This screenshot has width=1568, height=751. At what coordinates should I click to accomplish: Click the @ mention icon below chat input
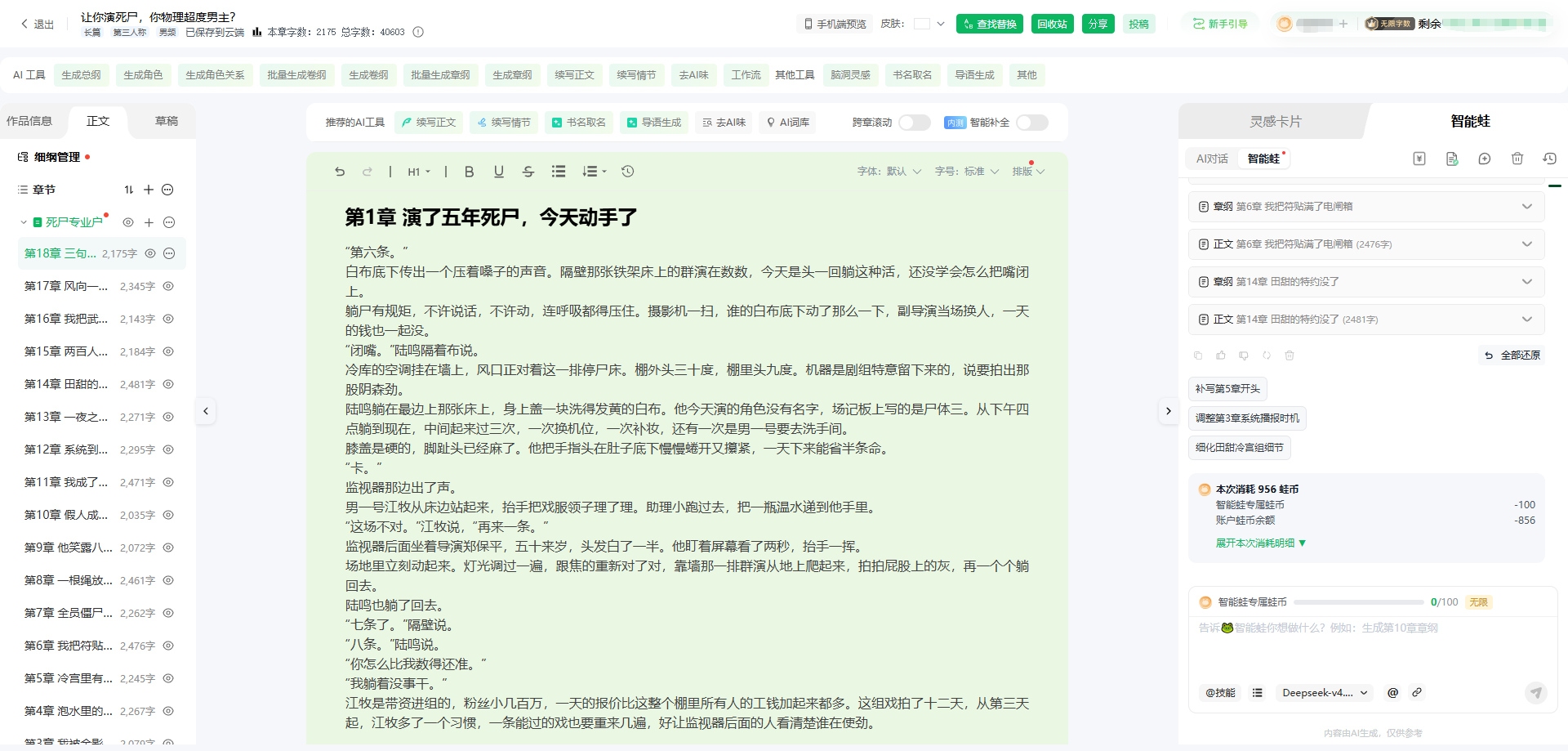click(1392, 692)
